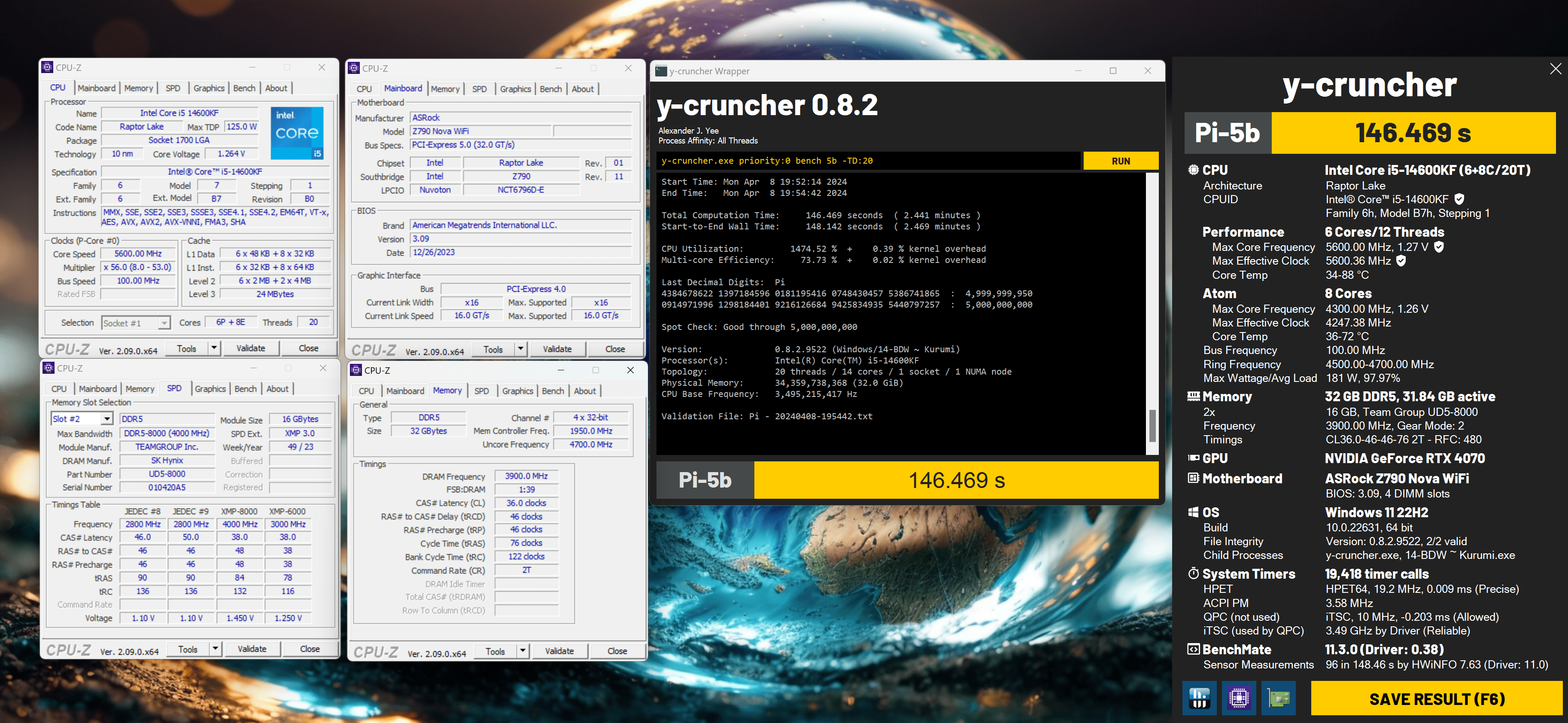1568x723 pixels.
Task: Click the DRAM Frequency 3900.0 MHz value
Action: [x=526, y=476]
